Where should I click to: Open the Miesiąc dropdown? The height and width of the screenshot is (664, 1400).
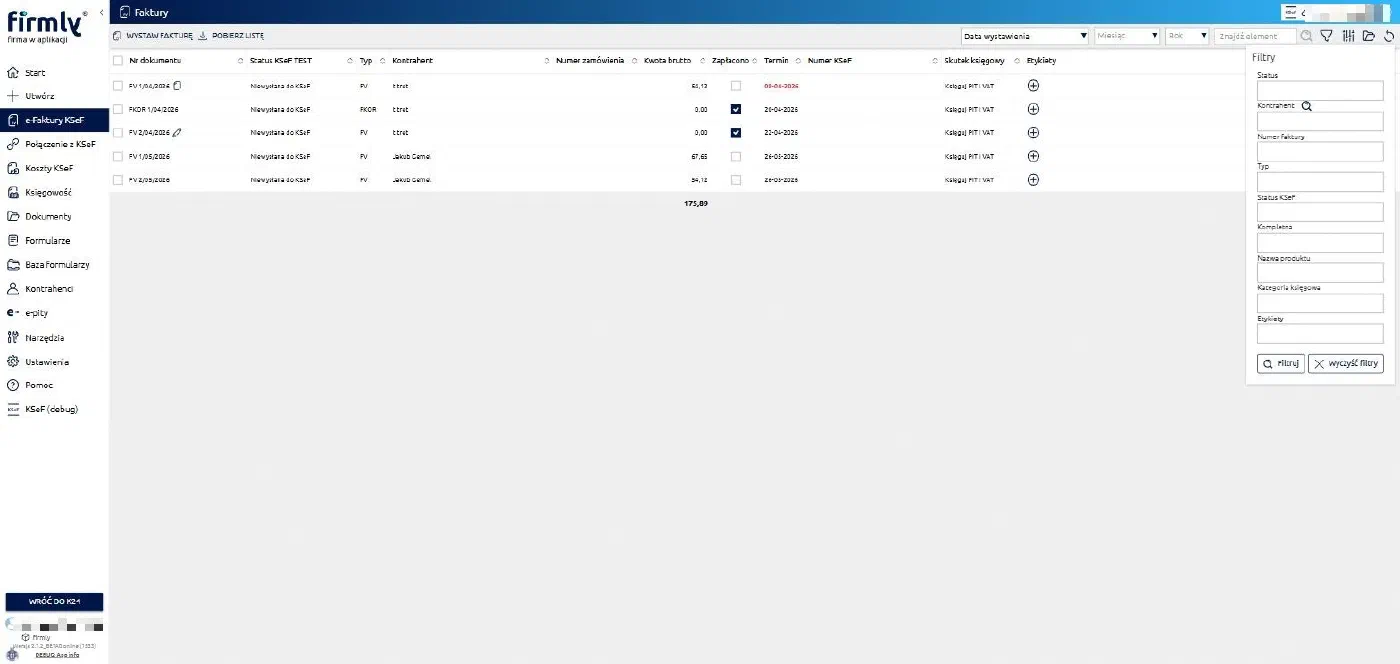[x=1127, y=36]
